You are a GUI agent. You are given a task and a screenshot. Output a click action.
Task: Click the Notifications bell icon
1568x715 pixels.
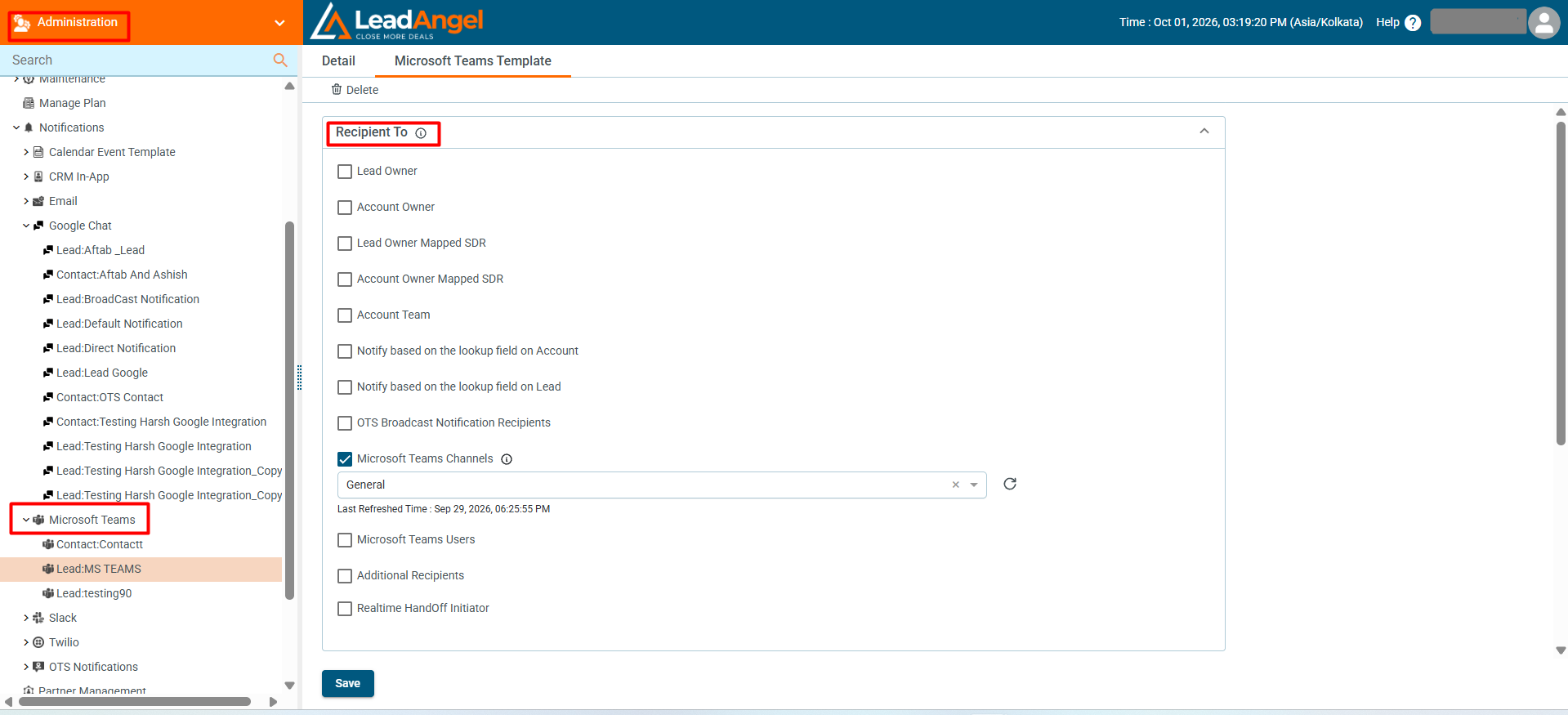(x=29, y=127)
